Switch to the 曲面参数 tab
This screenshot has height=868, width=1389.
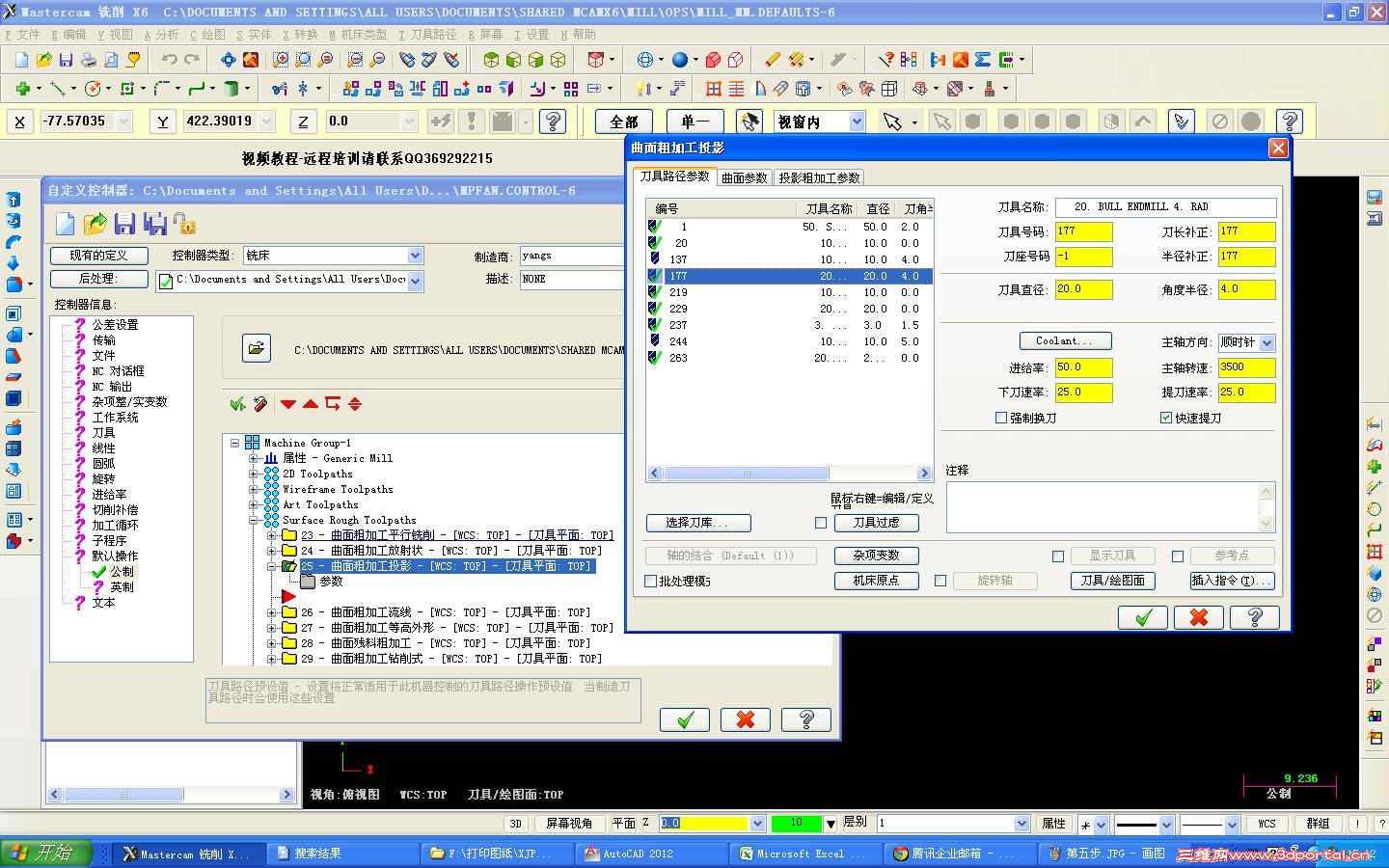tap(745, 177)
